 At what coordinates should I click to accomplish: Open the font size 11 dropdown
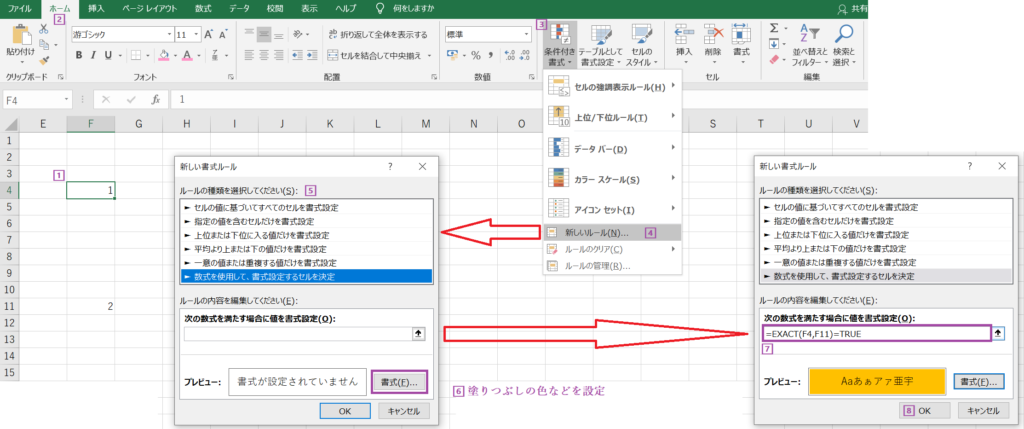tap(195, 35)
